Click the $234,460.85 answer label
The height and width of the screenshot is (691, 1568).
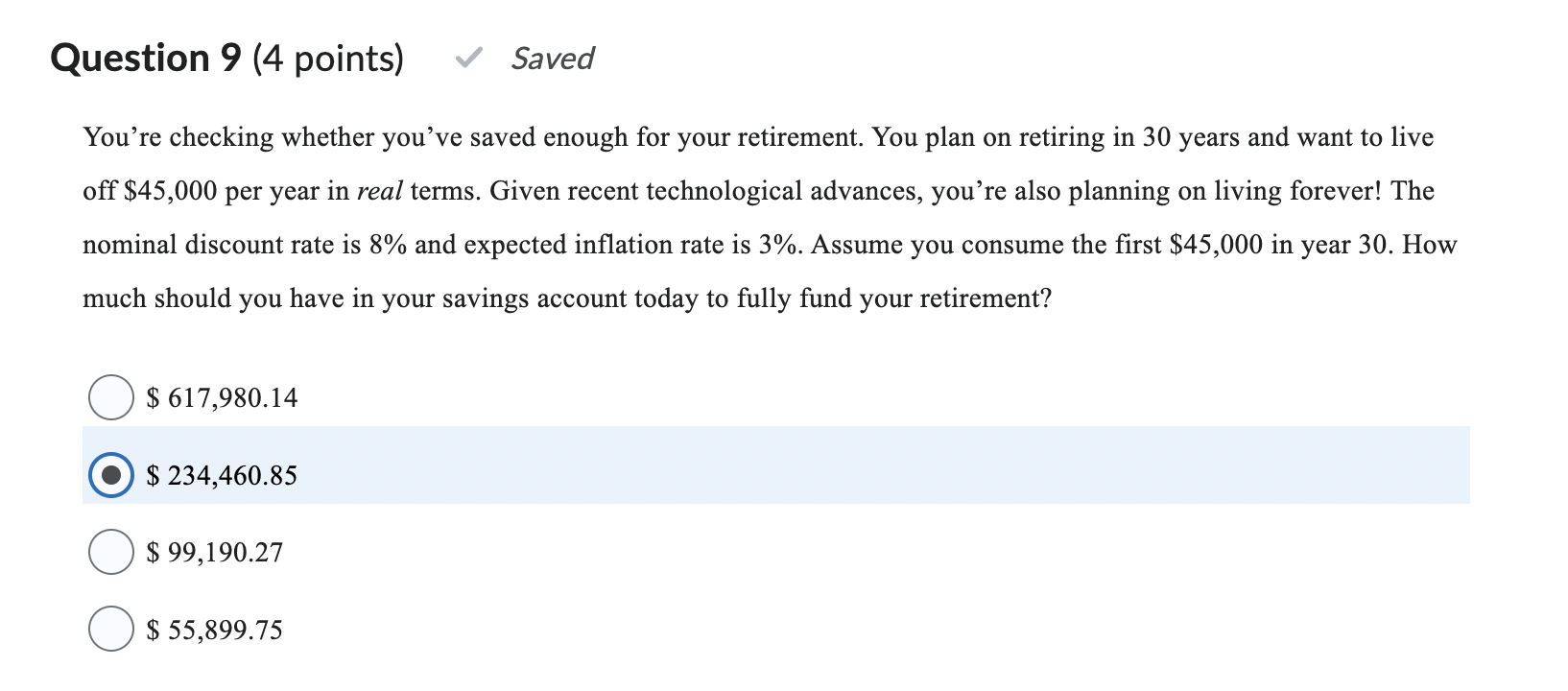coord(220,474)
